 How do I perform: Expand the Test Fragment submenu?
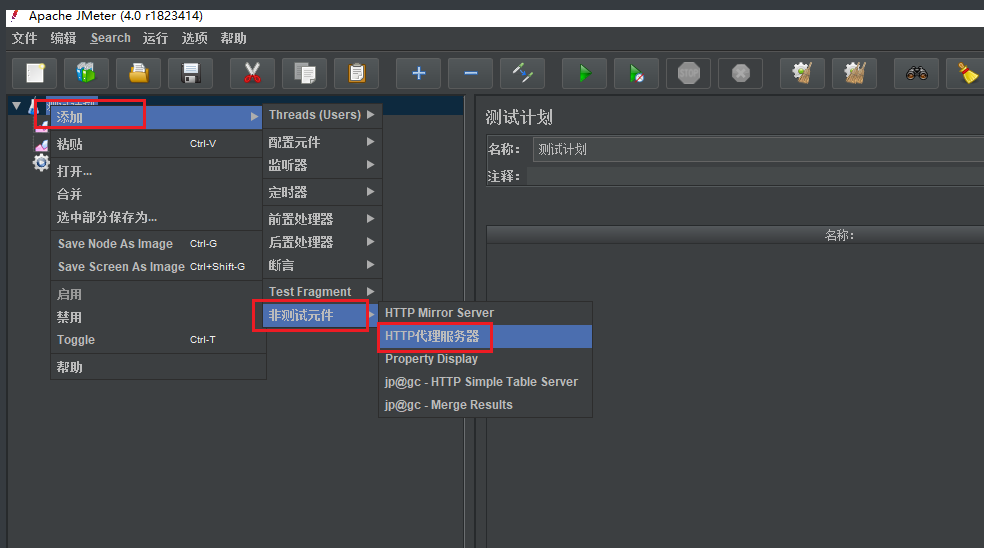(322, 292)
